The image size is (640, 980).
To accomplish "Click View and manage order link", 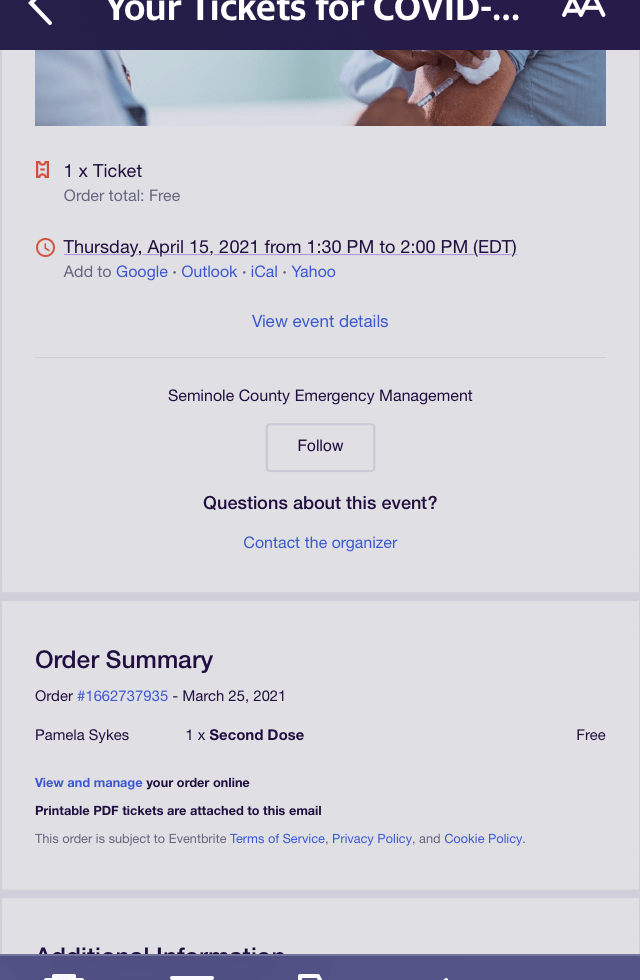I will 89,783.
